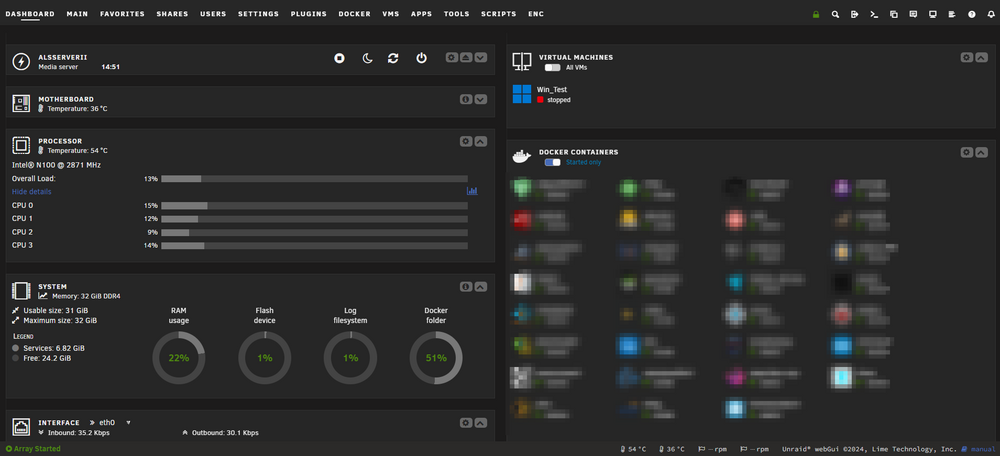Click the Overall Load progress bar
1000x456 pixels.
(314, 179)
